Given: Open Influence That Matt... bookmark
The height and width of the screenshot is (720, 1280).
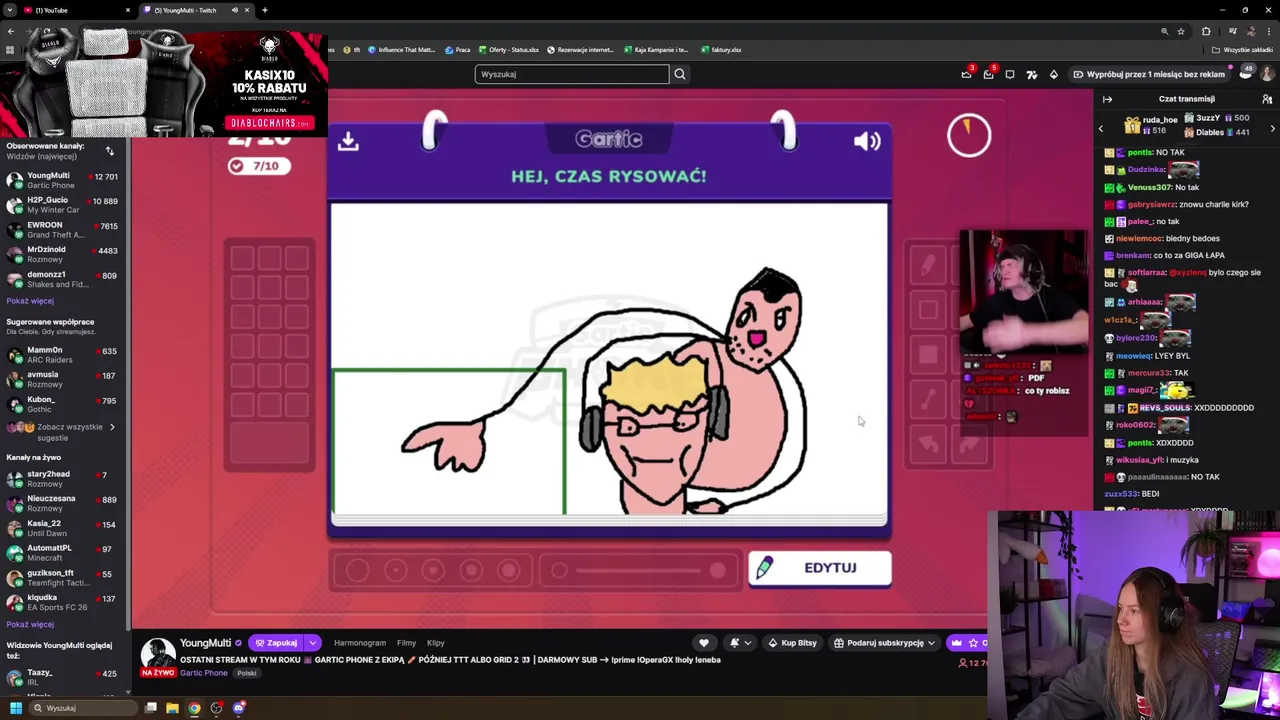Looking at the screenshot, I should (401, 50).
